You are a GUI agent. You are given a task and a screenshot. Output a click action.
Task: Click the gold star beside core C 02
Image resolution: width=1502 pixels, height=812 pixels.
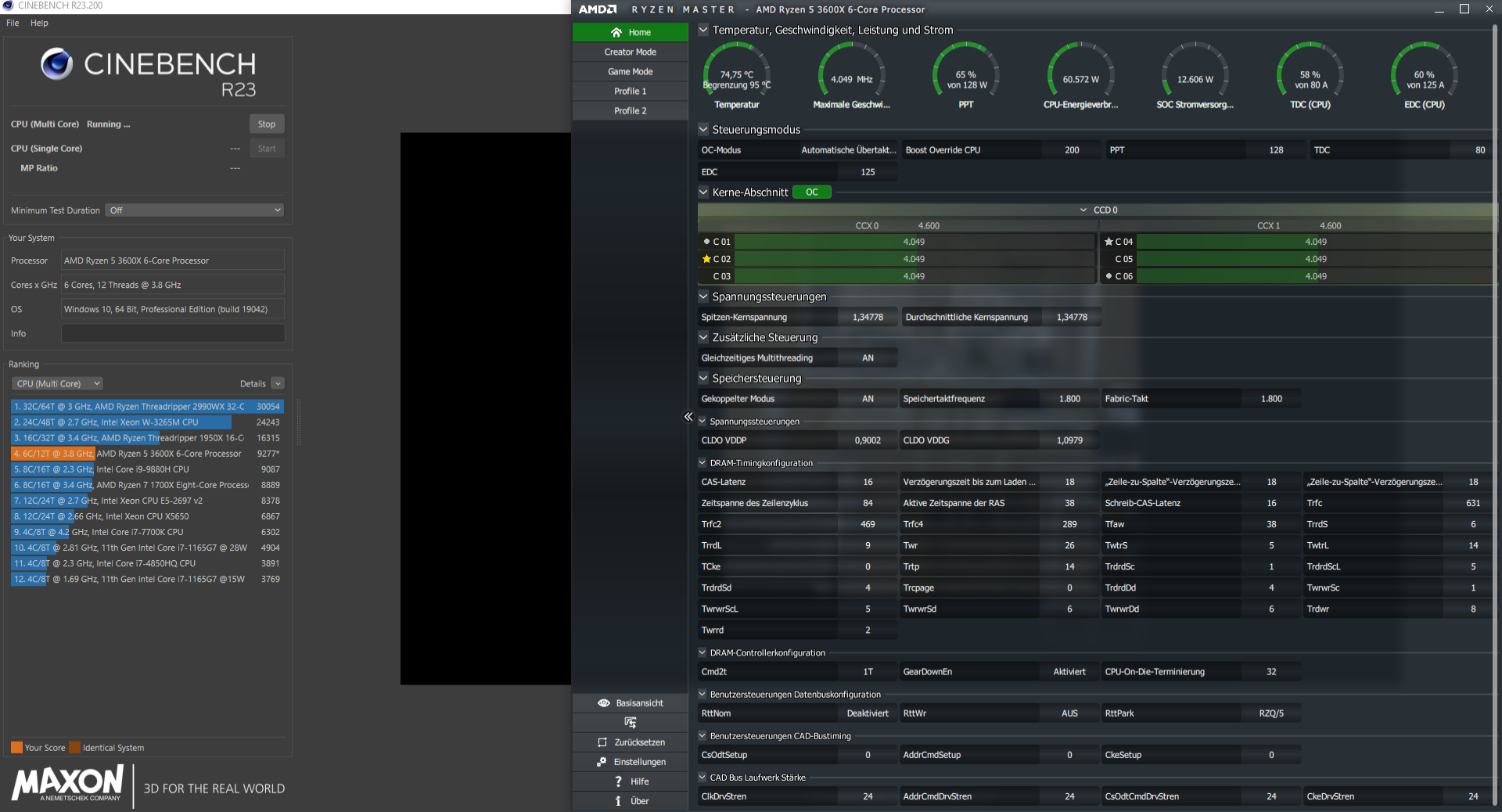coord(706,259)
